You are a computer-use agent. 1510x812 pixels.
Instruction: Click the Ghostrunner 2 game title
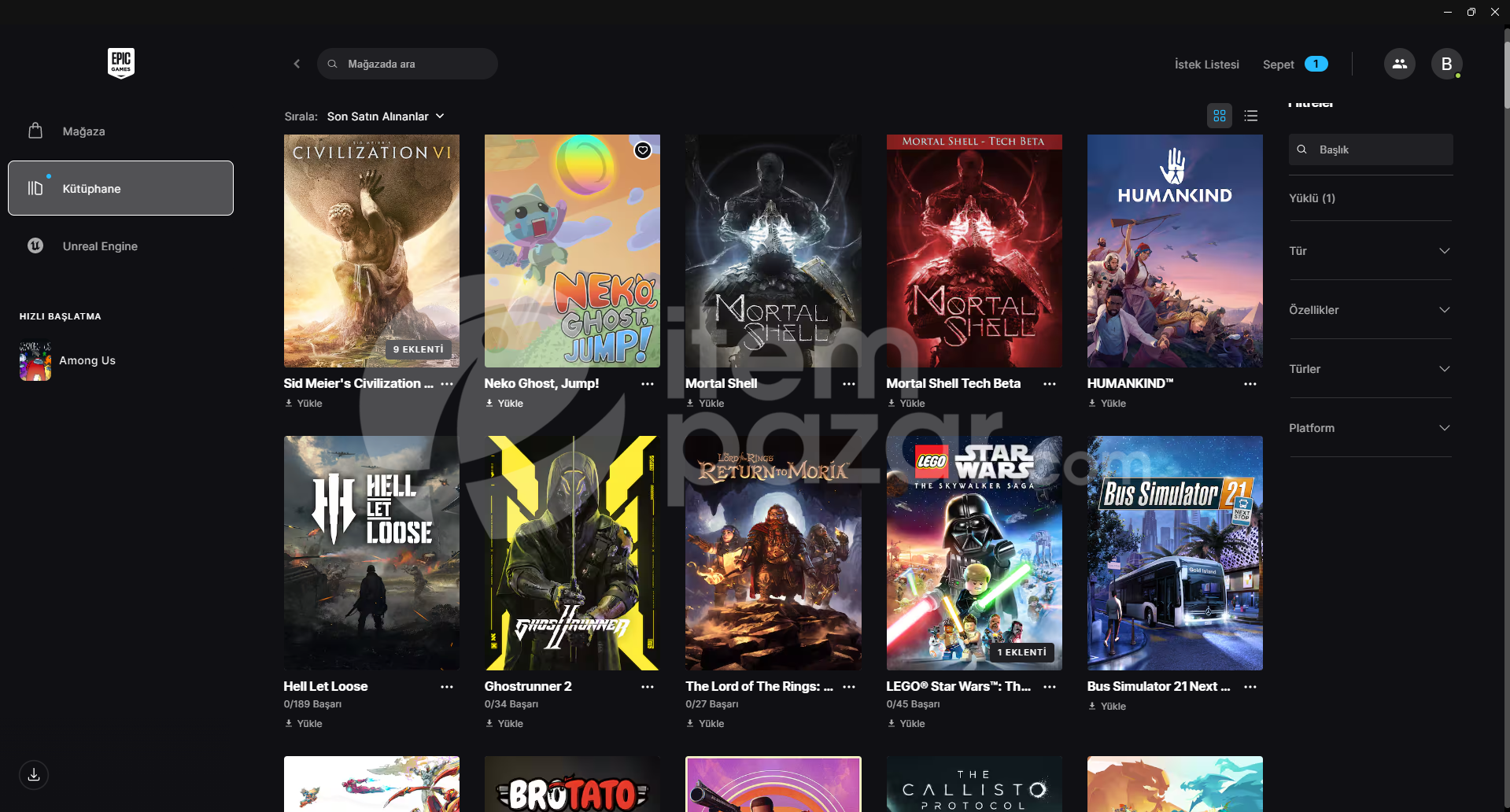528,686
